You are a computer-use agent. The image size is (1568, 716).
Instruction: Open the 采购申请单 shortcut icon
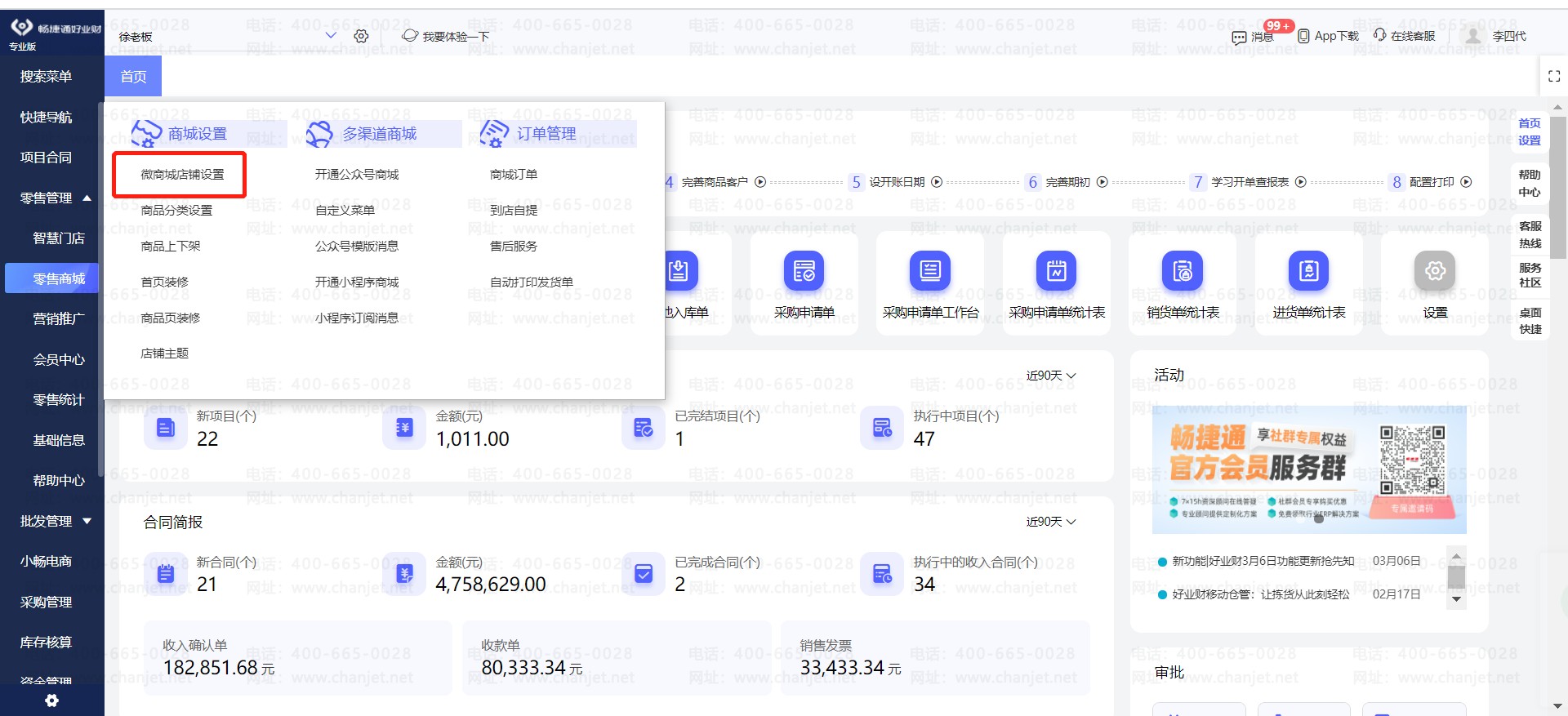[x=804, y=271]
